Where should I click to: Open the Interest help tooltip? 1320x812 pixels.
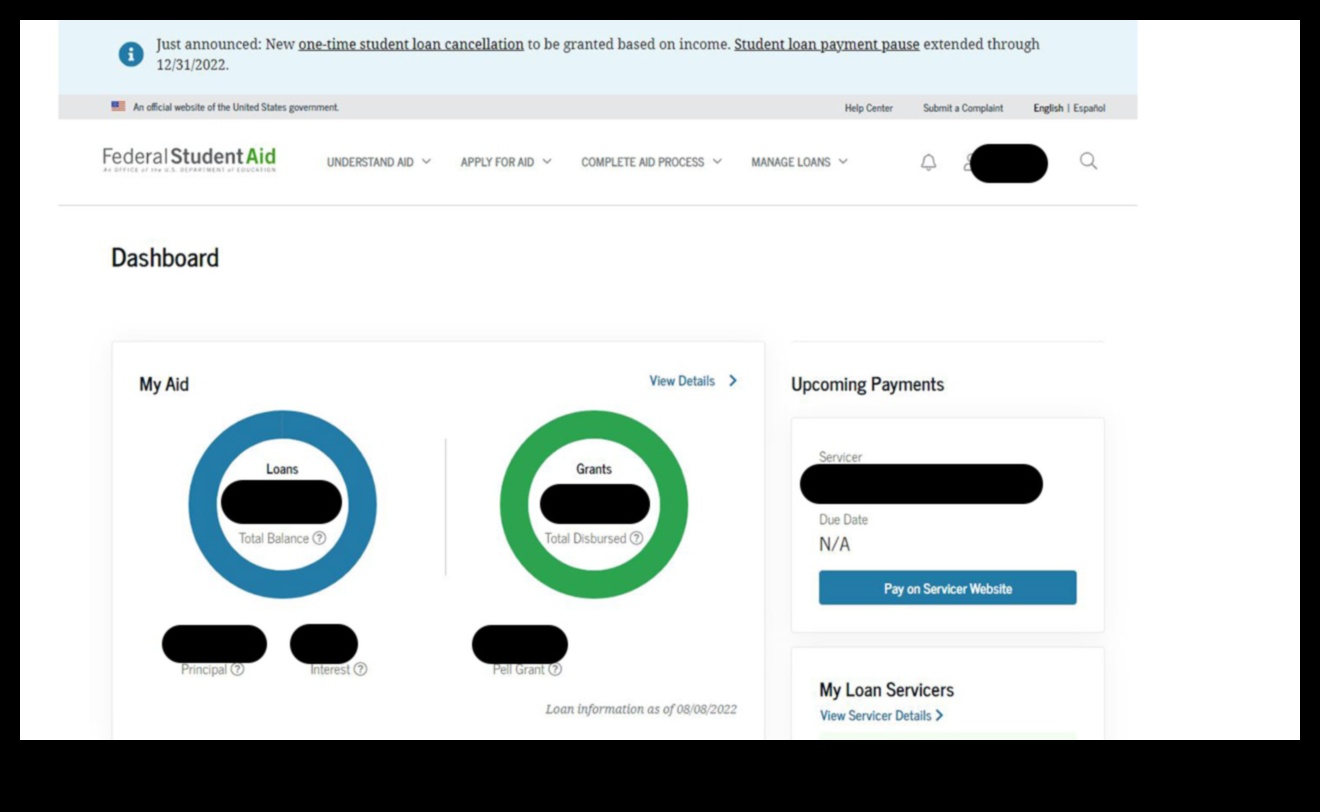point(359,670)
